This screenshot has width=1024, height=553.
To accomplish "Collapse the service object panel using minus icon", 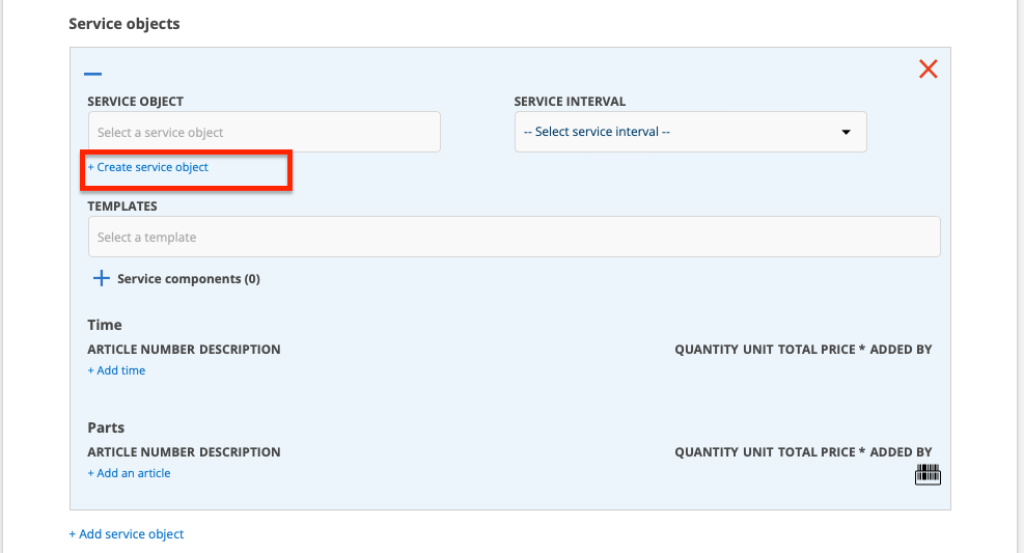I will click(x=93, y=73).
